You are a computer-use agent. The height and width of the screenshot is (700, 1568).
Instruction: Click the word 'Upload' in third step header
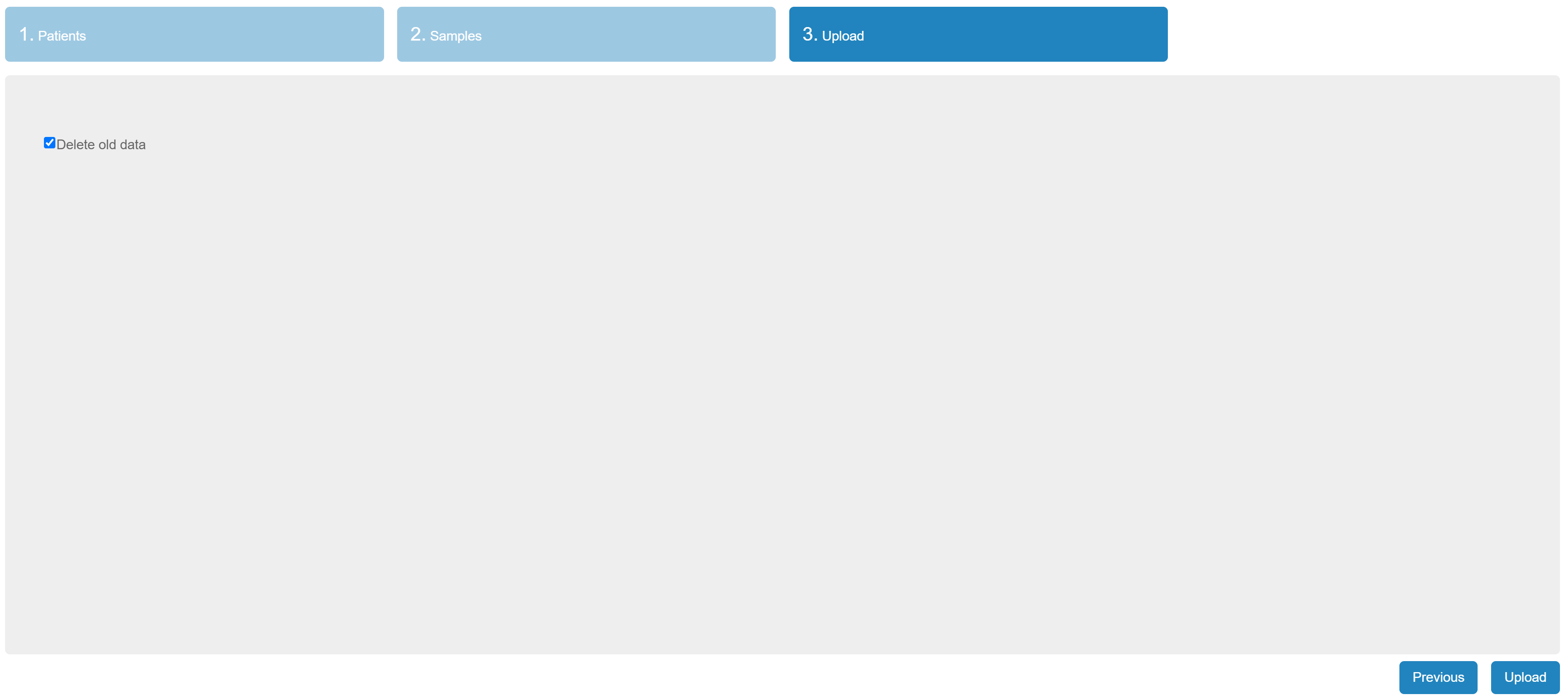click(x=843, y=36)
